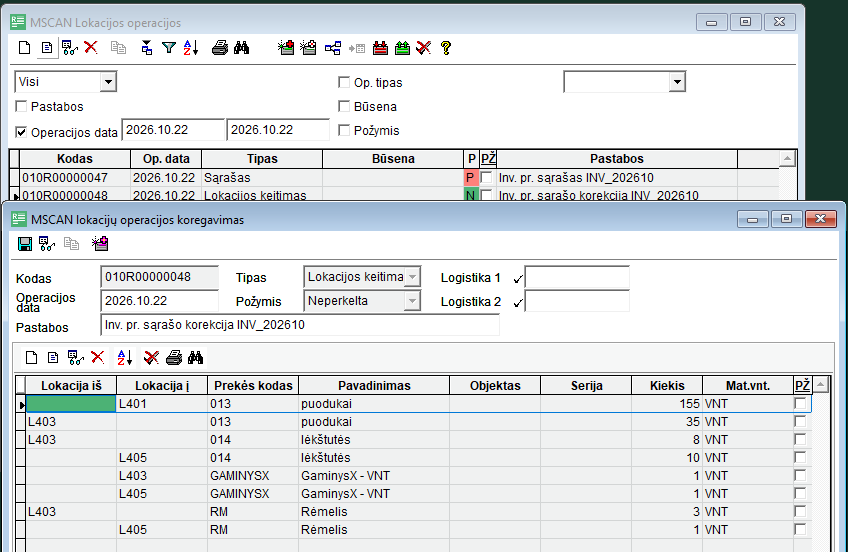Open the Požymis Neperkelta dropdown
Image resolution: width=848 pixels, height=552 pixels.
(412, 301)
